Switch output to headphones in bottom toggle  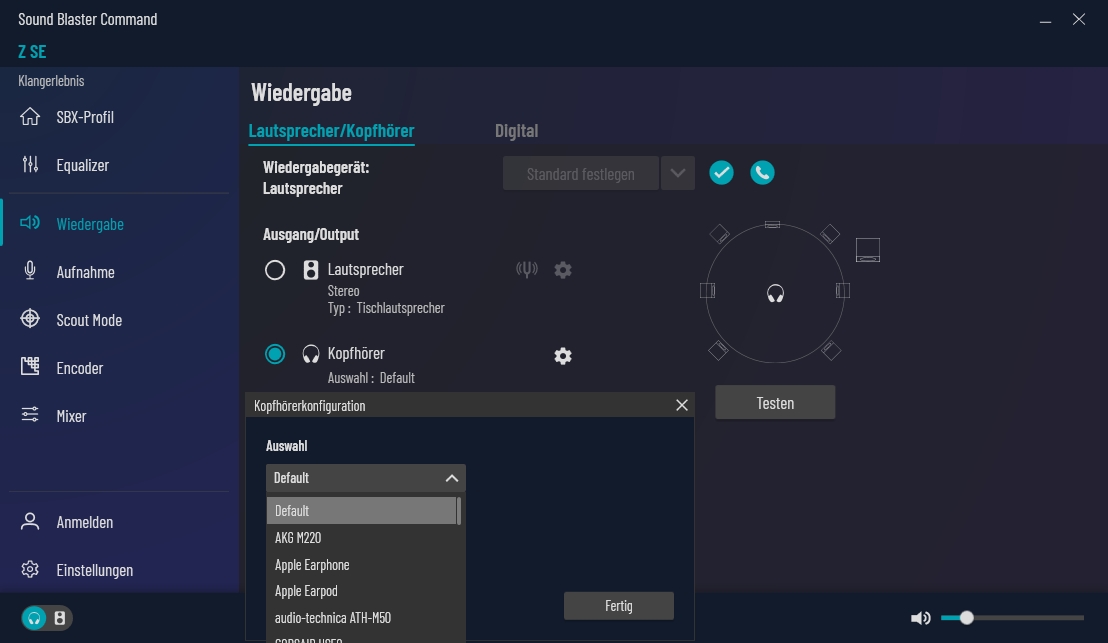34,618
